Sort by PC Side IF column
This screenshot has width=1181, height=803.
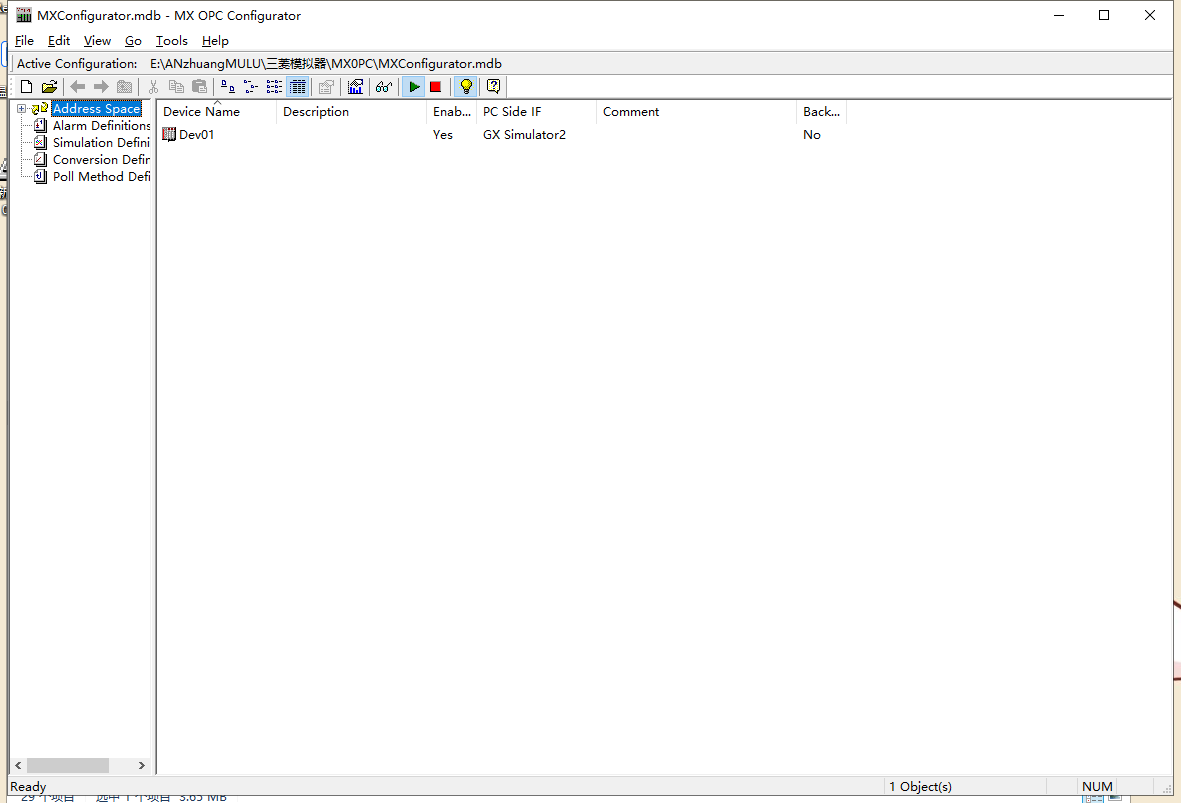coord(536,111)
